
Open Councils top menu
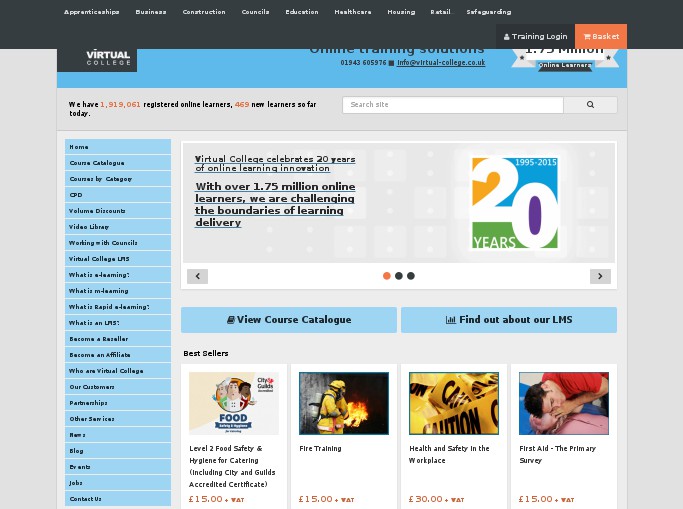click(255, 12)
